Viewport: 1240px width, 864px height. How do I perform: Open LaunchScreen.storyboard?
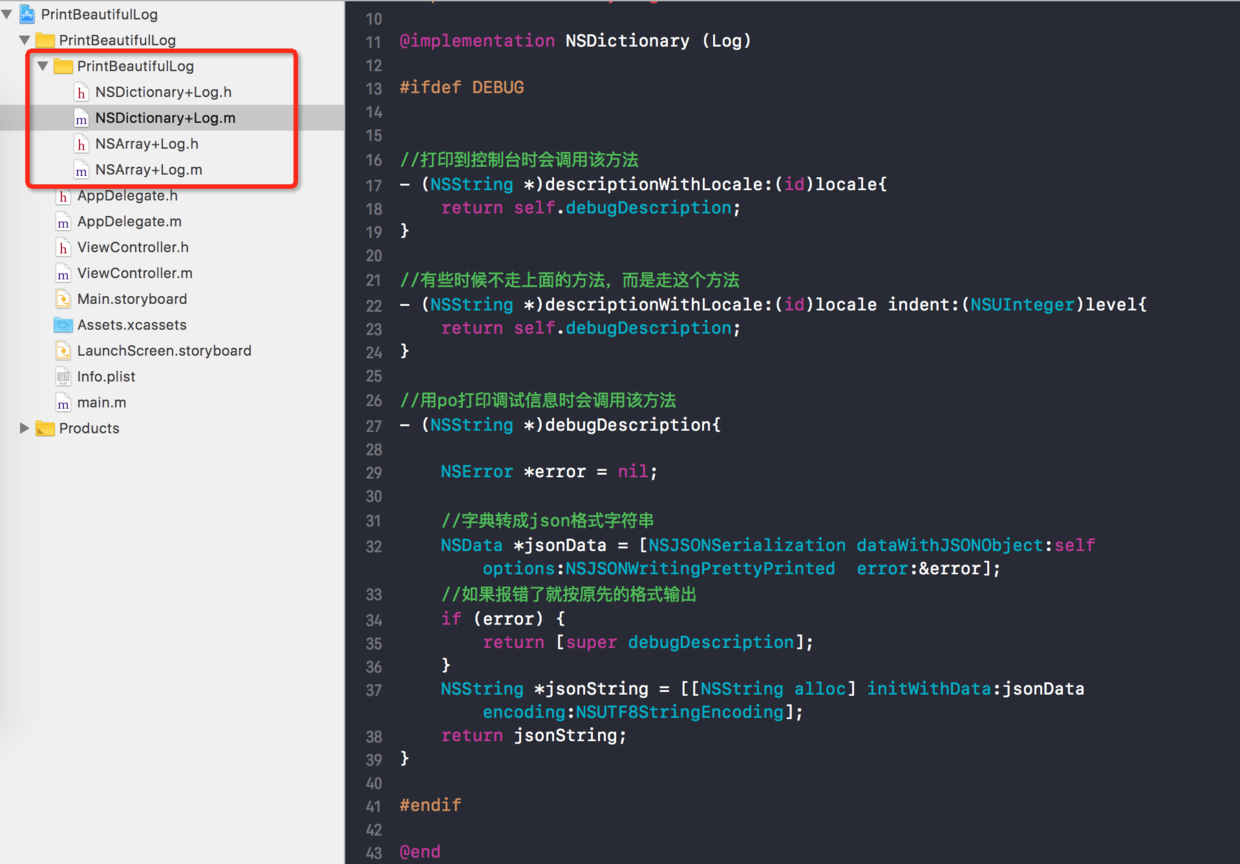164,351
